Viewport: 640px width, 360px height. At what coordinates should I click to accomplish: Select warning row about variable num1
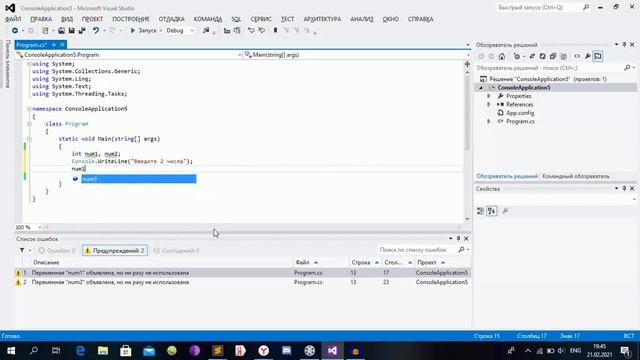[x=242, y=273]
